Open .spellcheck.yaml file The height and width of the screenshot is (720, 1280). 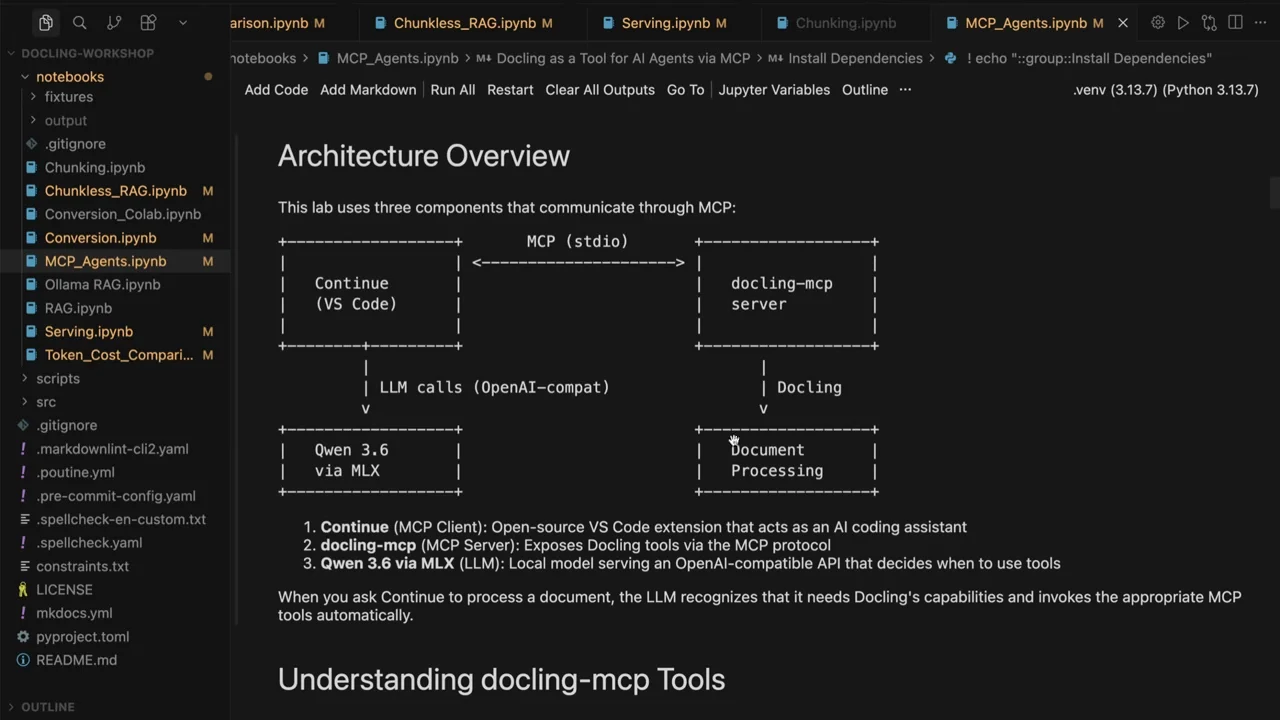click(x=89, y=542)
